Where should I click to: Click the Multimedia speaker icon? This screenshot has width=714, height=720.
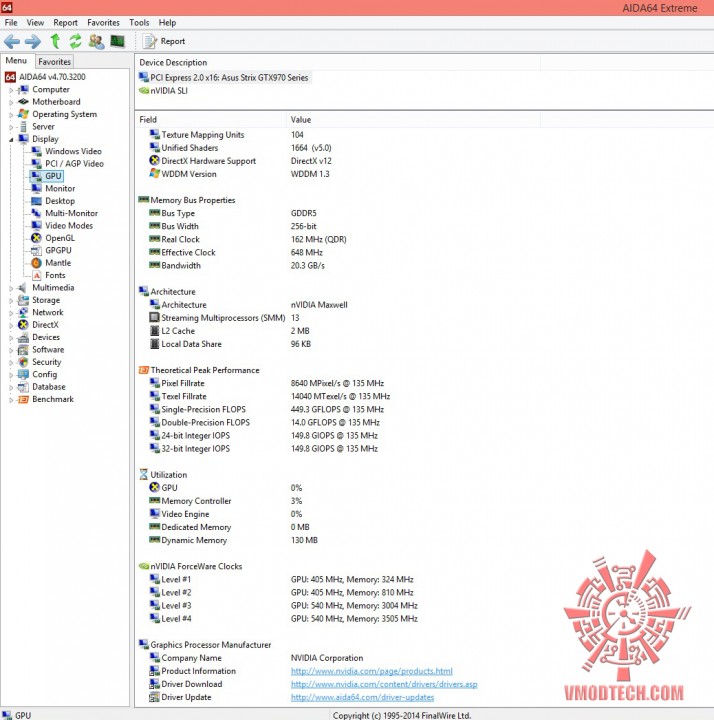22,287
